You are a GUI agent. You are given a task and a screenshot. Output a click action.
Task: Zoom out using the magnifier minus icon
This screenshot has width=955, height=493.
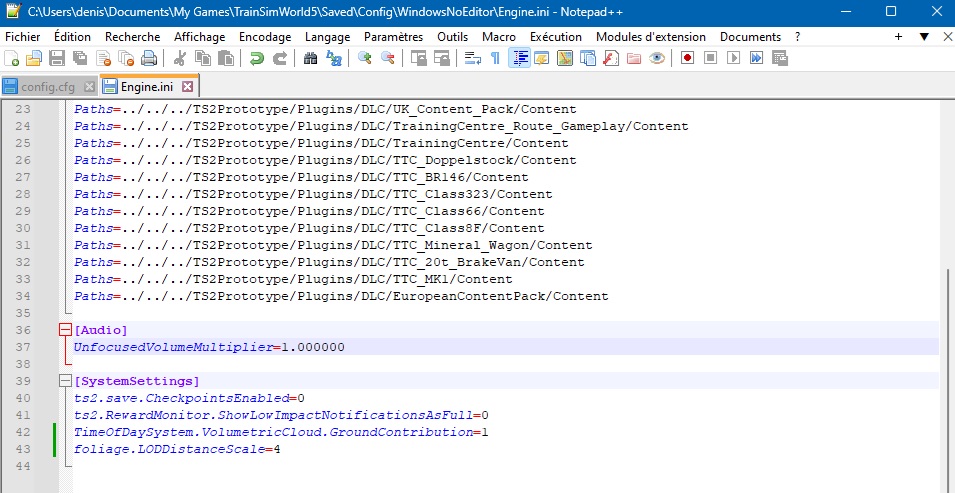point(387,59)
